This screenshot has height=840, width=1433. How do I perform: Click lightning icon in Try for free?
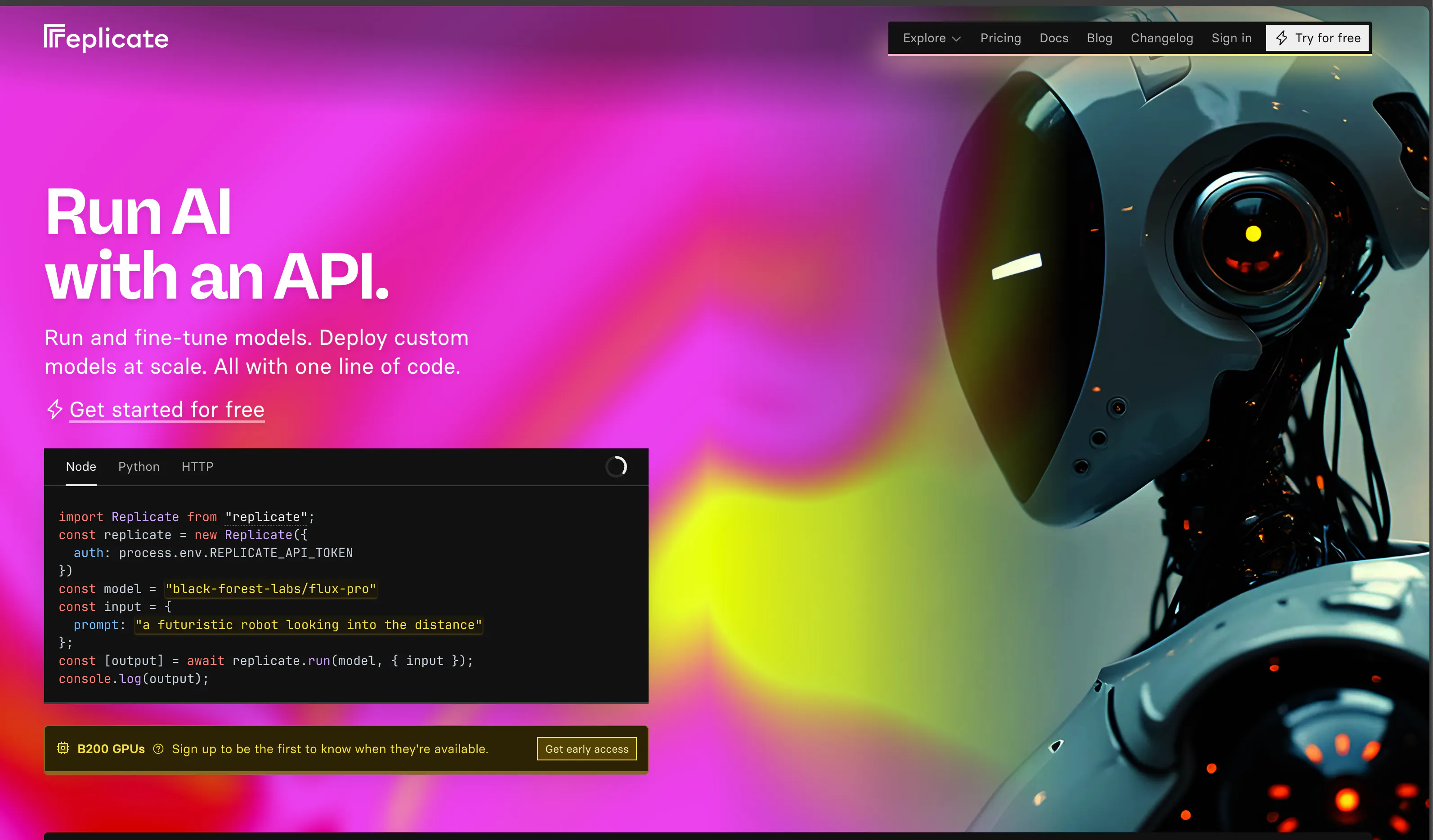pos(1282,38)
